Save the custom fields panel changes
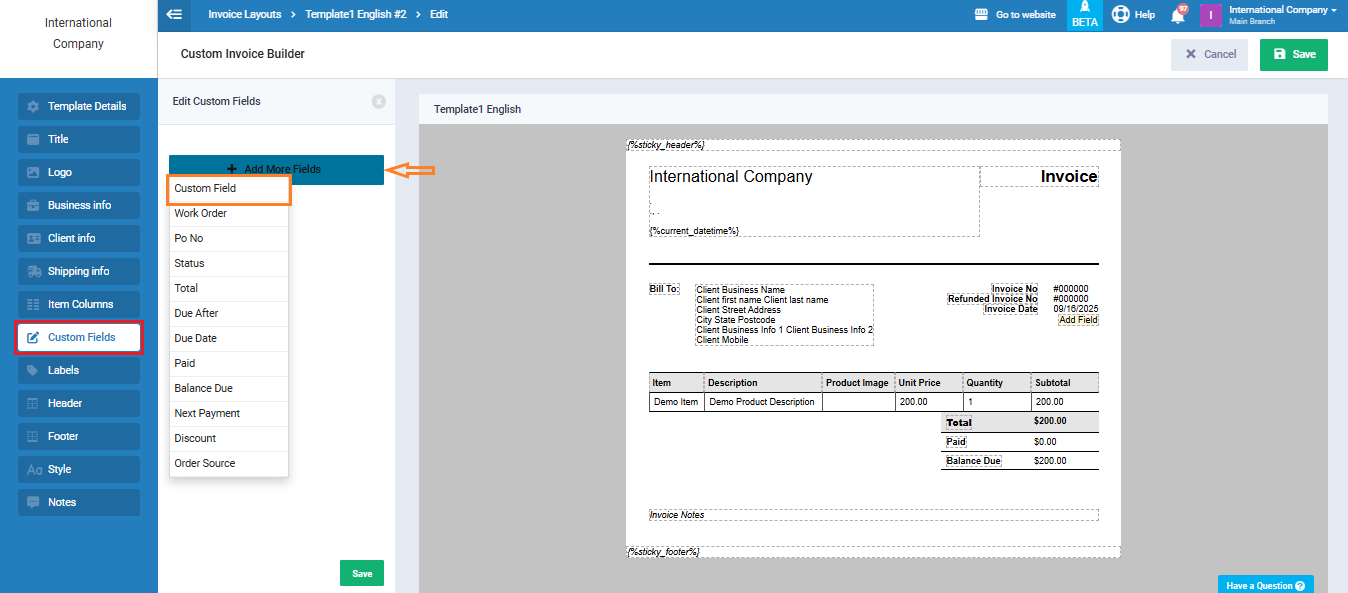The height and width of the screenshot is (593, 1348). tap(361, 573)
